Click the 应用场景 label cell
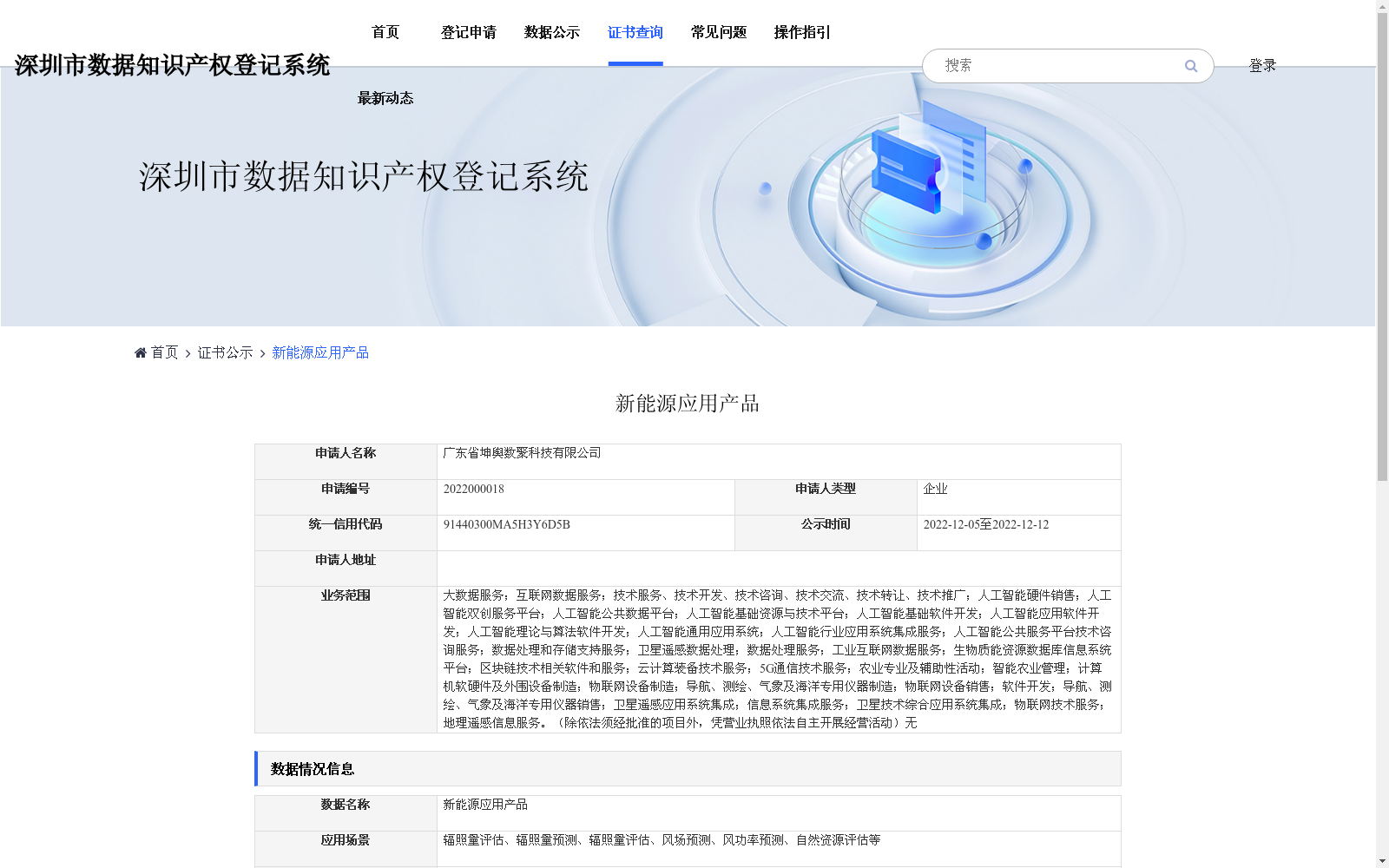The height and width of the screenshot is (868, 1389). pos(346,849)
